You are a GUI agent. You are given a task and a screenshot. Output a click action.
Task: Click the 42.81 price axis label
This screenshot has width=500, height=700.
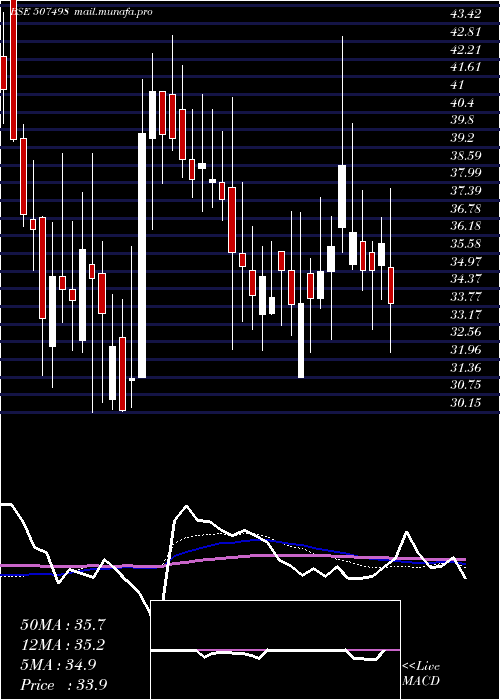point(466,32)
